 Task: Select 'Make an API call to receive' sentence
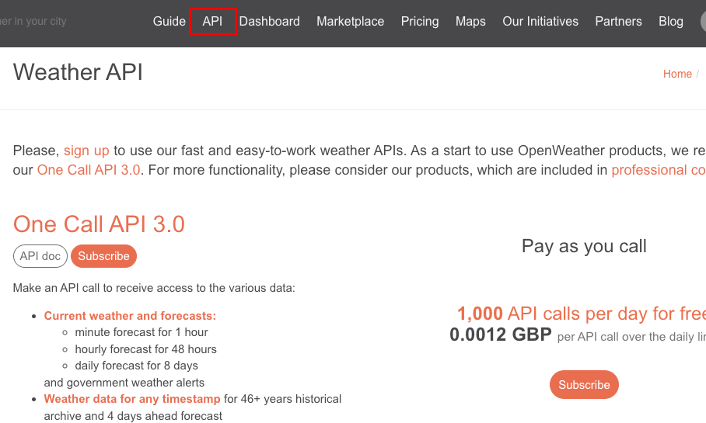click(x=154, y=288)
